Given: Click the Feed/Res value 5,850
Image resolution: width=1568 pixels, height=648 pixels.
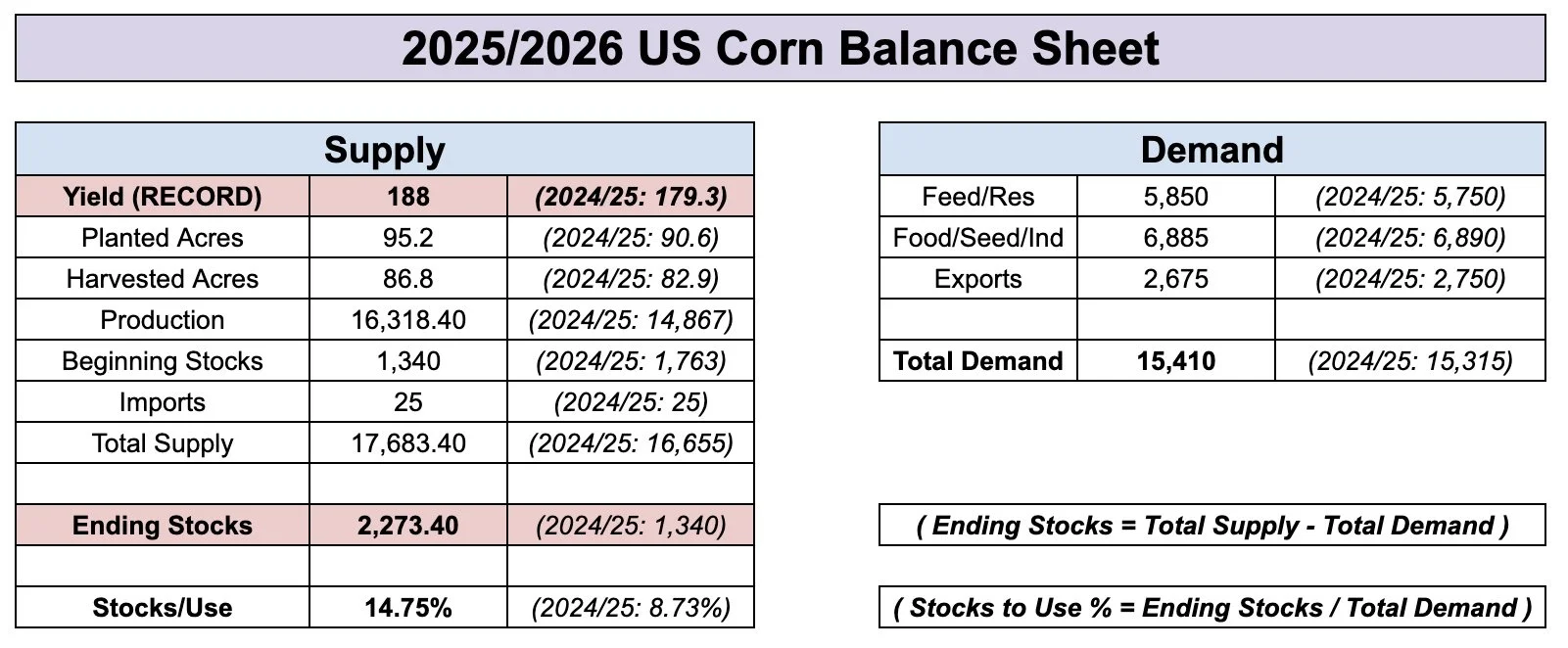Looking at the screenshot, I should [1176, 197].
